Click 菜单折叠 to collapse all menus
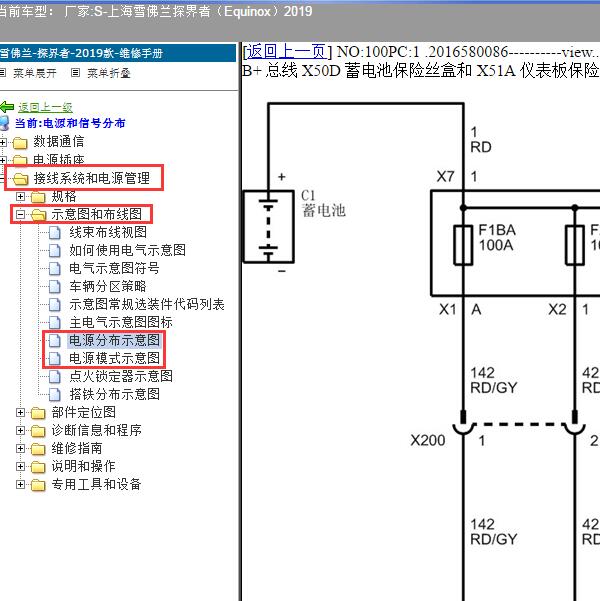The height and width of the screenshot is (601, 600). pos(109,73)
